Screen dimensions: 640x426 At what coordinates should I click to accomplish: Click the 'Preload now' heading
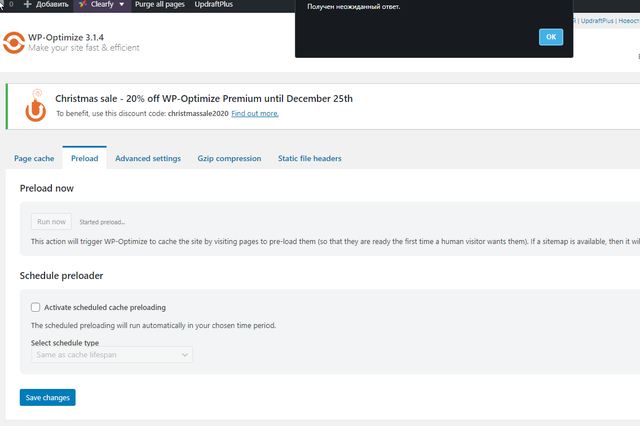click(47, 188)
